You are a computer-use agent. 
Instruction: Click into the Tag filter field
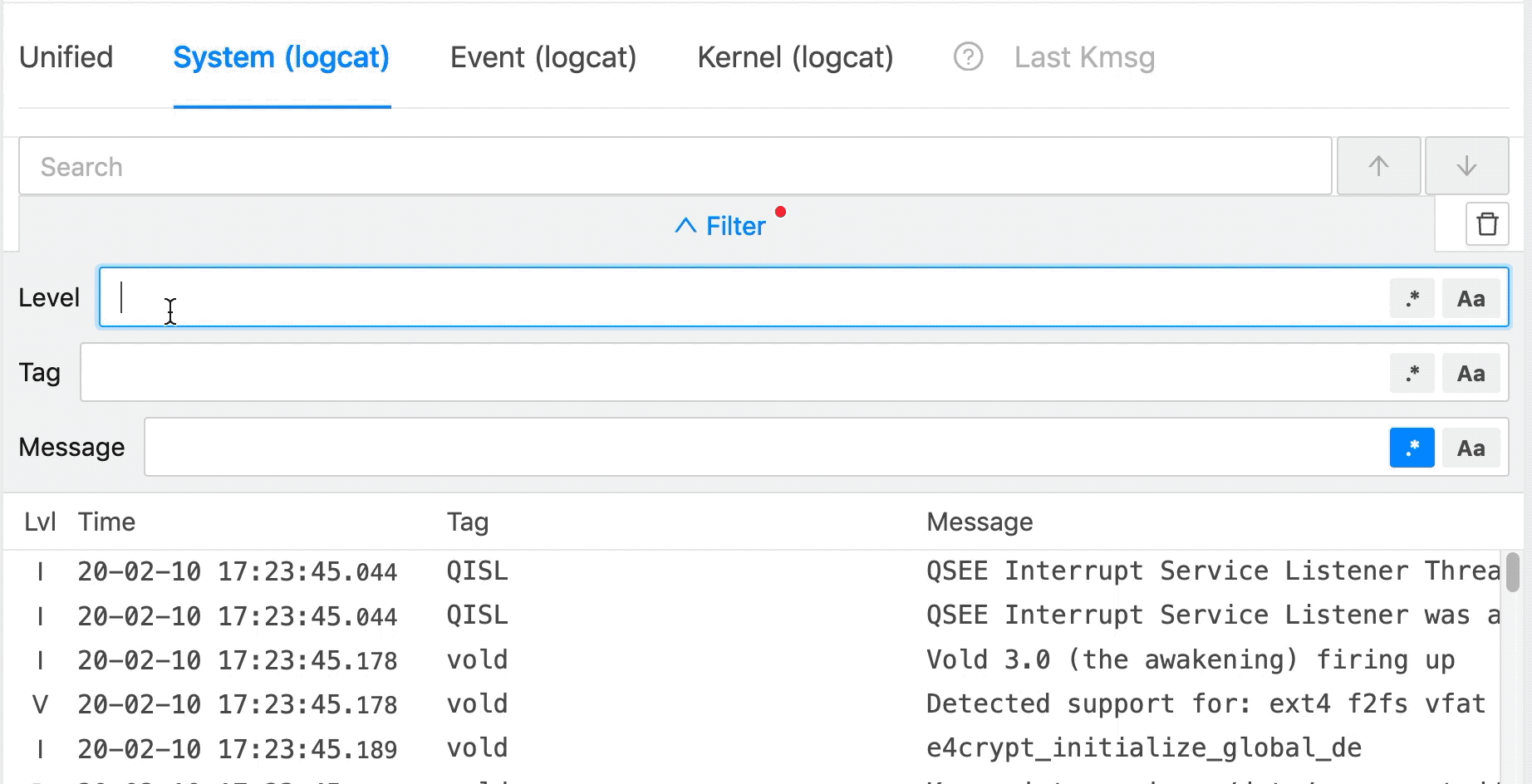(x=731, y=373)
